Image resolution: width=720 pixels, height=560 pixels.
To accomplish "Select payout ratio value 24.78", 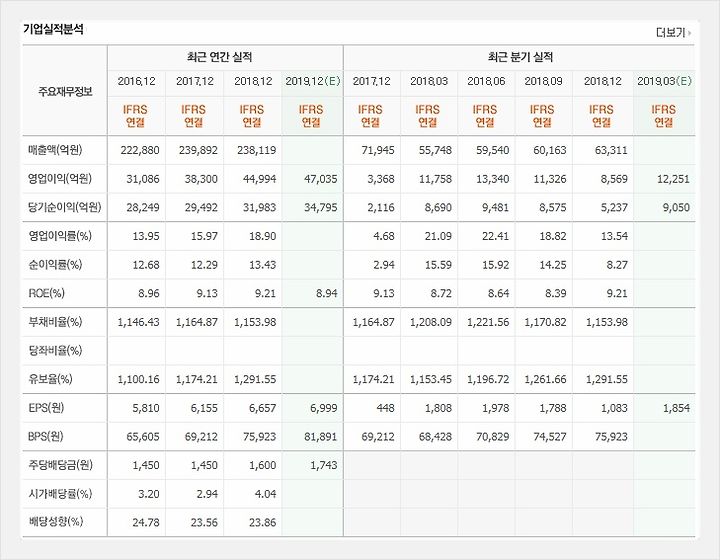I will click(x=146, y=522).
